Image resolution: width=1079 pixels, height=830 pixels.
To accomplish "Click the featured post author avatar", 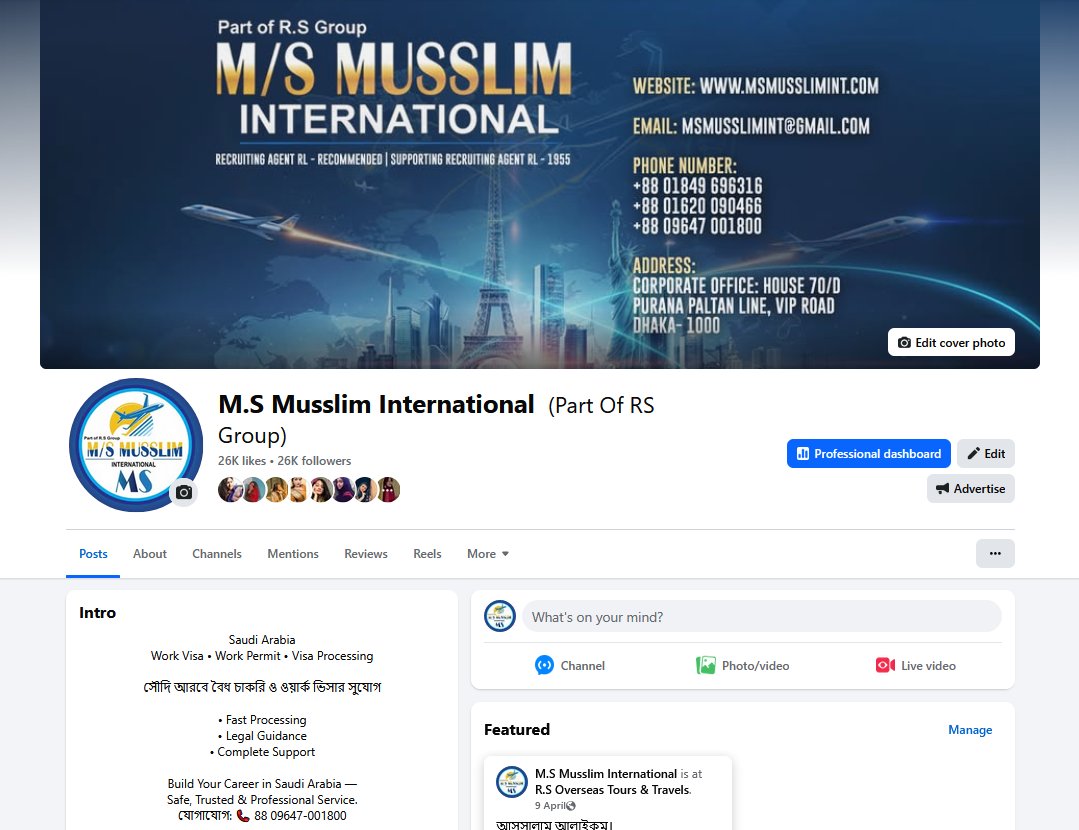I will pyautogui.click(x=512, y=782).
